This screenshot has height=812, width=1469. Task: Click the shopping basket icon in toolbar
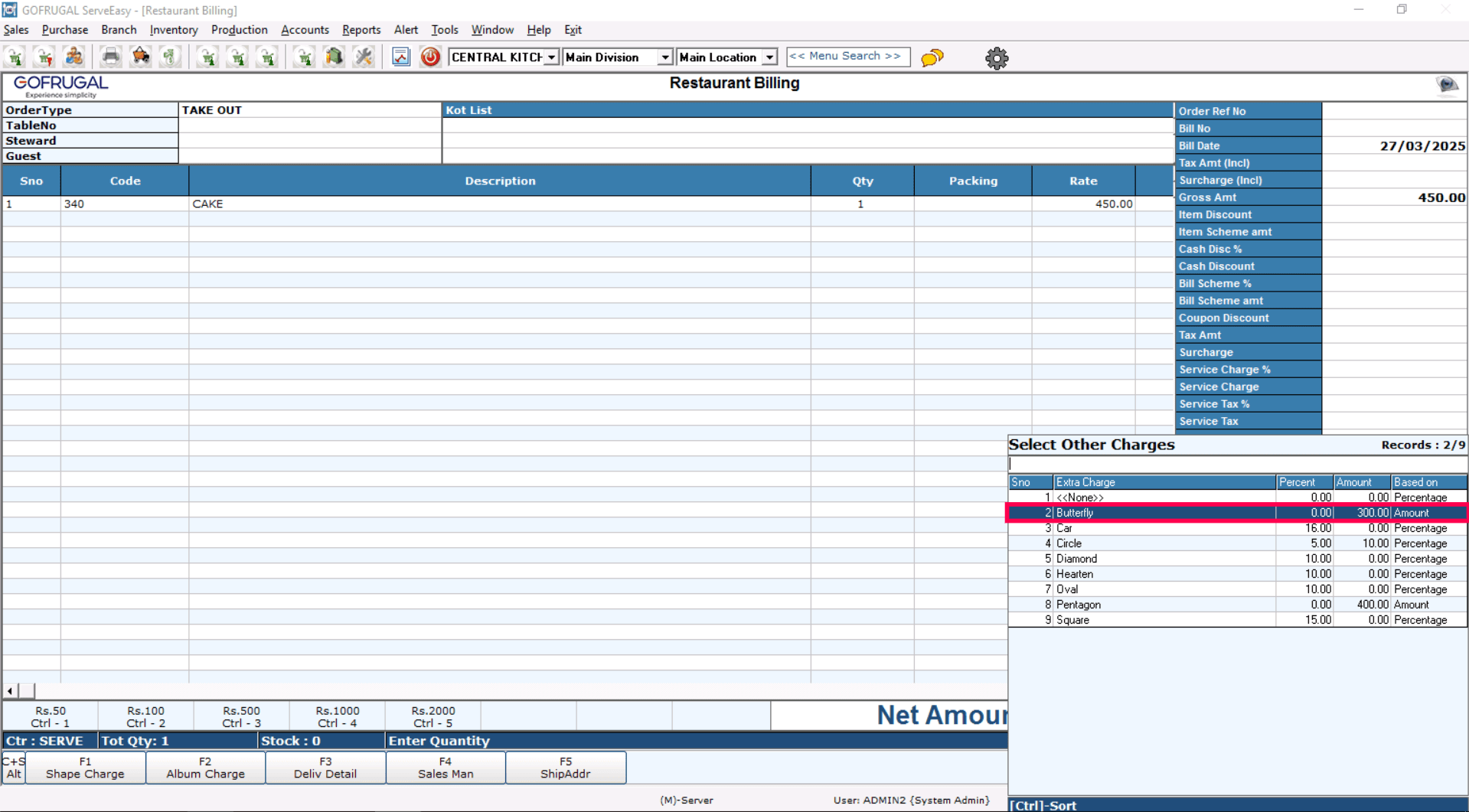141,57
